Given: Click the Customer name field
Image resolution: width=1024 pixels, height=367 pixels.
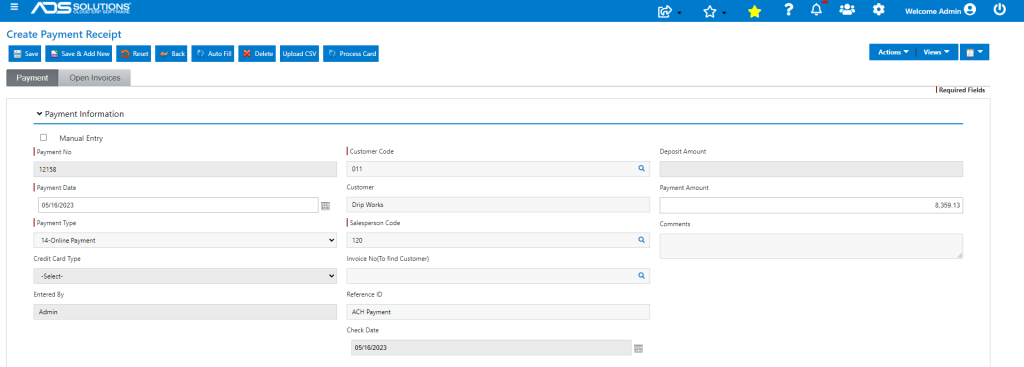Looking at the screenshot, I should (498, 205).
